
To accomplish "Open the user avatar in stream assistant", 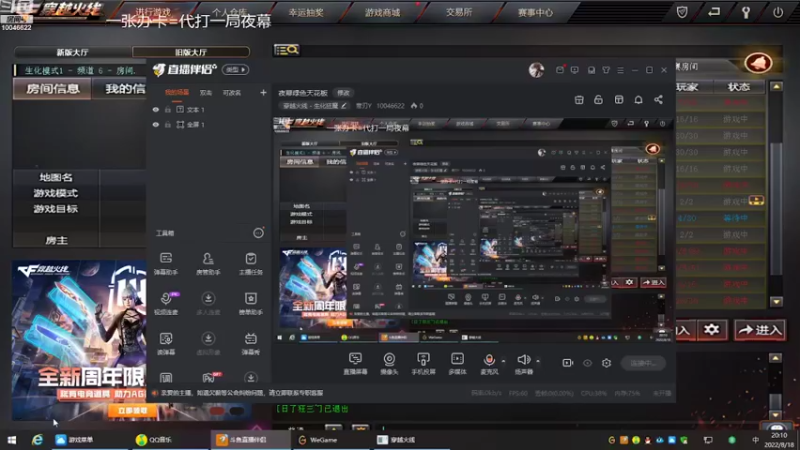I will coord(536,70).
